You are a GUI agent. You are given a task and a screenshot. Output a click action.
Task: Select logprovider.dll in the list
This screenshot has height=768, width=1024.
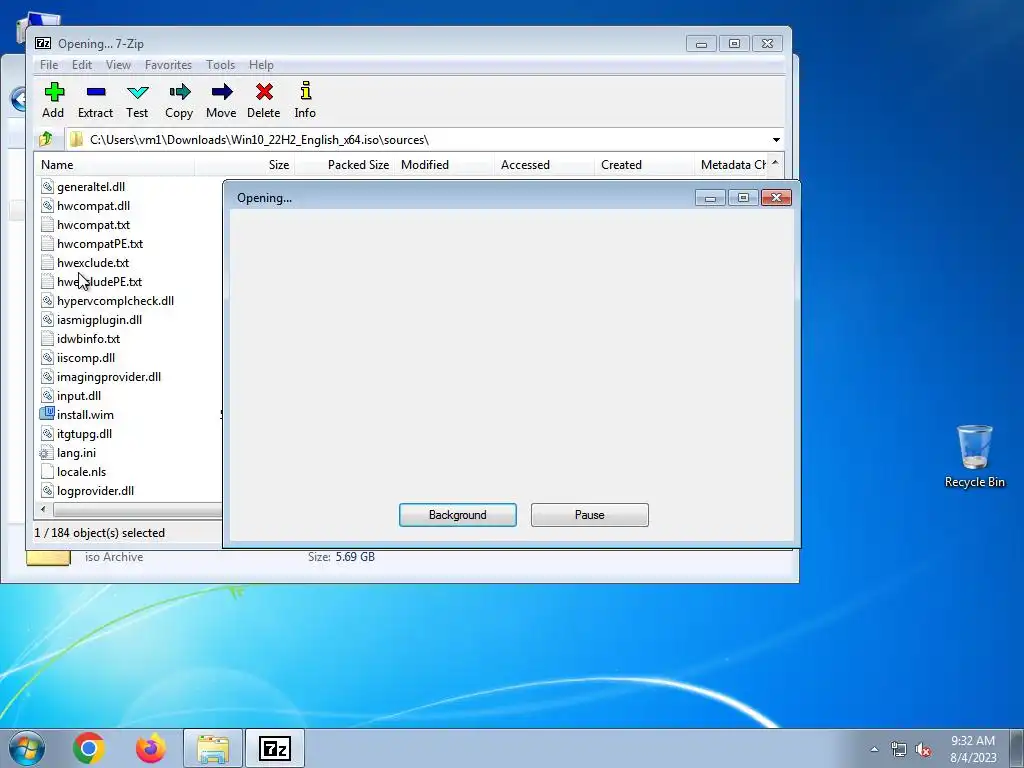point(95,490)
